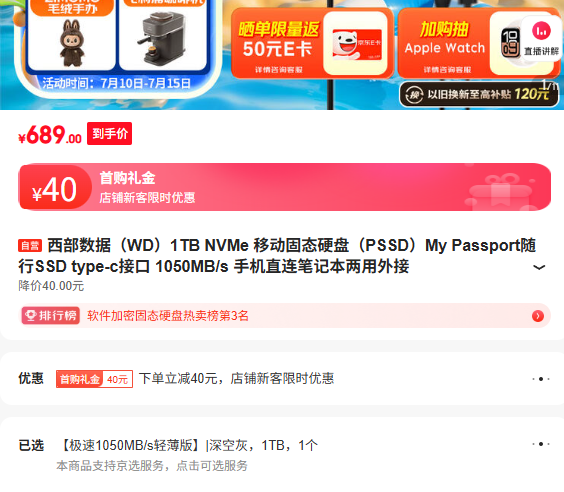The width and height of the screenshot is (564, 492).
Task: Click the 排行榜 trophy badge
Action: [x=50, y=316]
